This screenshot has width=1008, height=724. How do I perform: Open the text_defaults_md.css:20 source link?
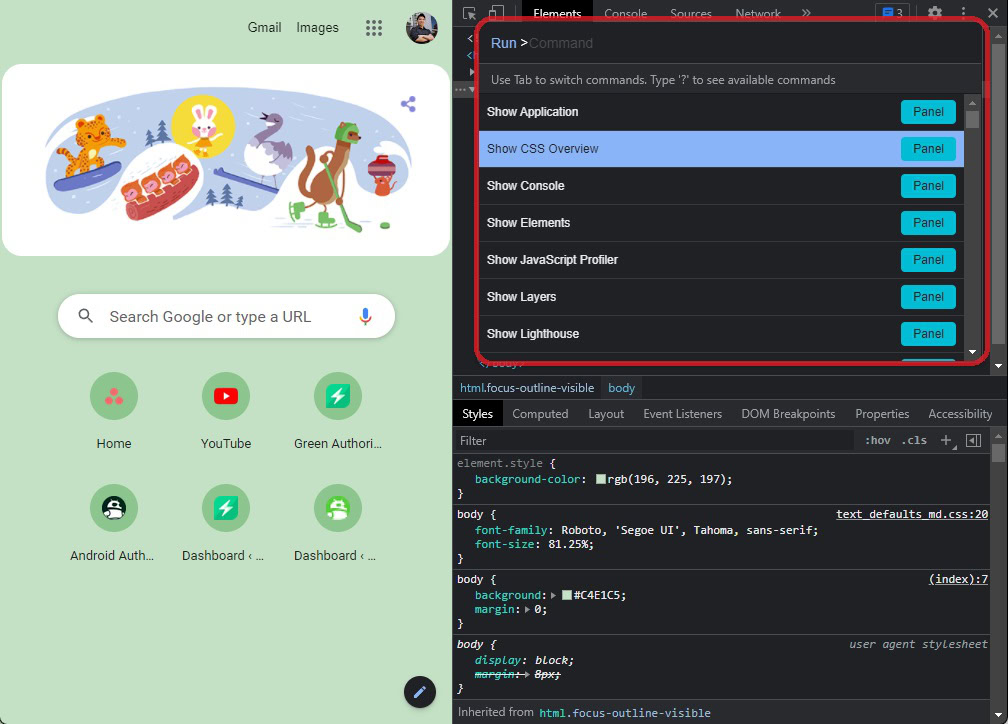(x=912, y=514)
